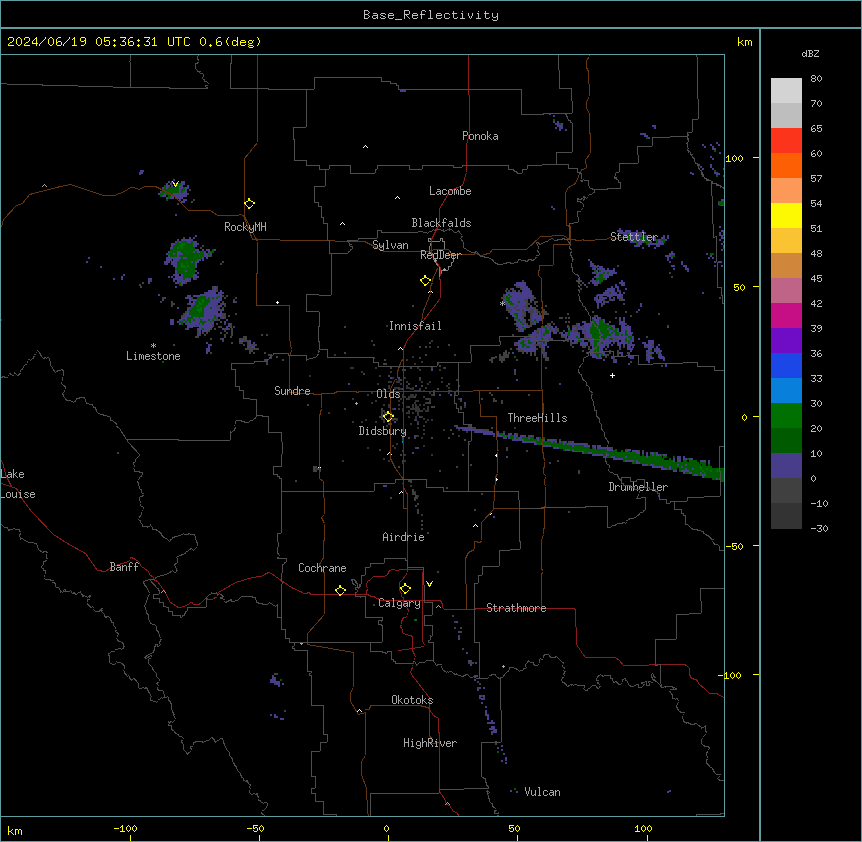Viewport: 862px width, 842px height.
Task: Select the yellow 54 dBZ color swatch
Action: (786, 215)
